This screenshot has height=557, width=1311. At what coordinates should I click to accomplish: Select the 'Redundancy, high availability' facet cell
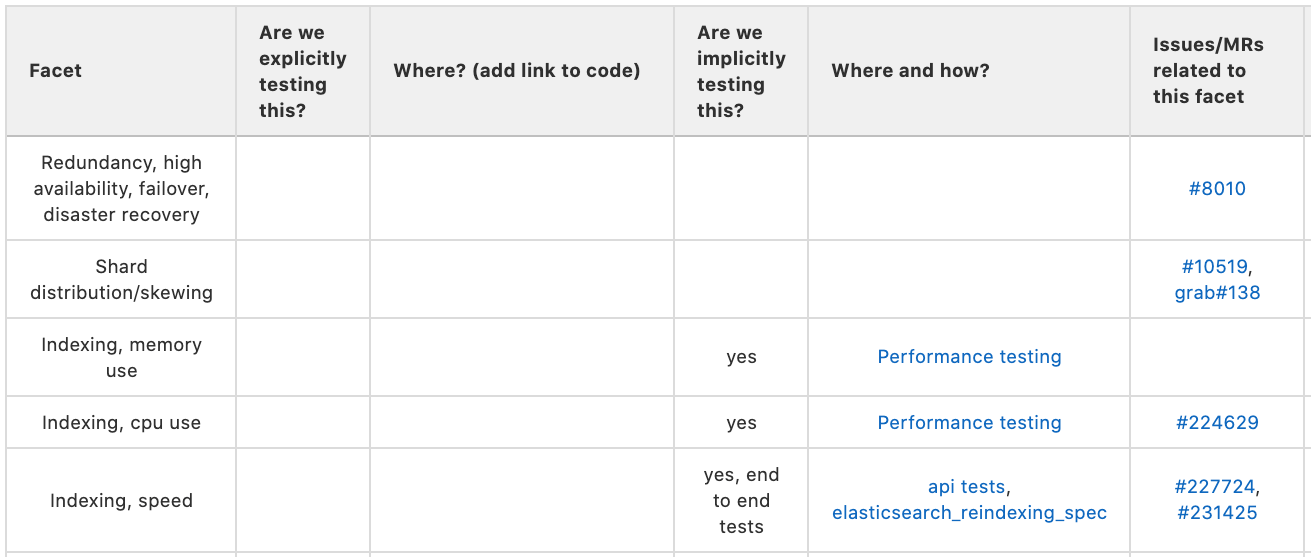(x=121, y=188)
